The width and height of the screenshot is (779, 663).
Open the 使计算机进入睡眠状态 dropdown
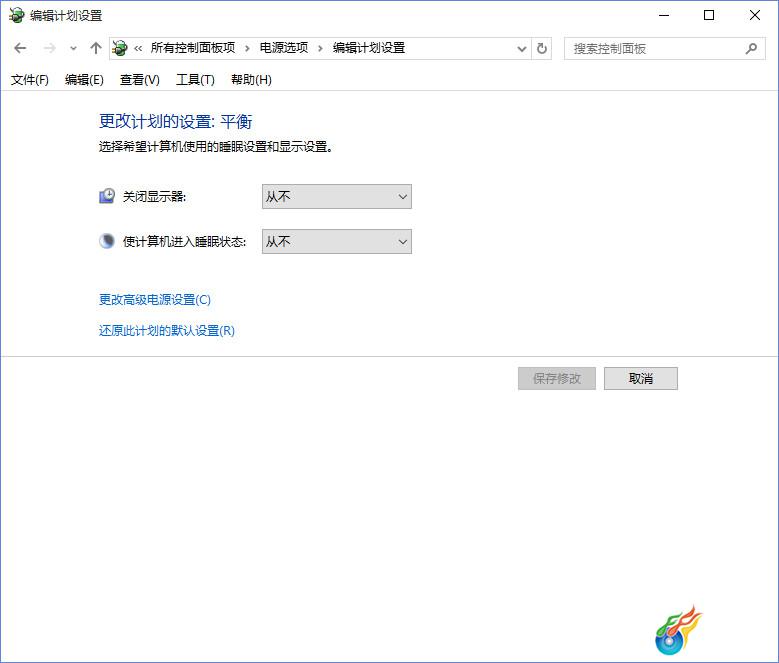[x=337, y=241]
